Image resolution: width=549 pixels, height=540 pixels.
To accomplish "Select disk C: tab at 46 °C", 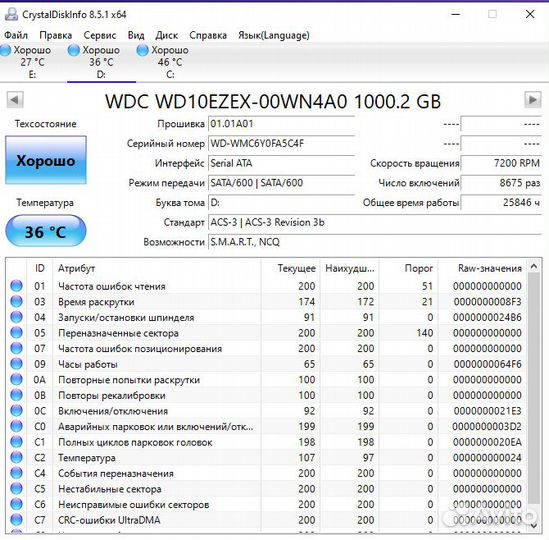I will click(170, 62).
